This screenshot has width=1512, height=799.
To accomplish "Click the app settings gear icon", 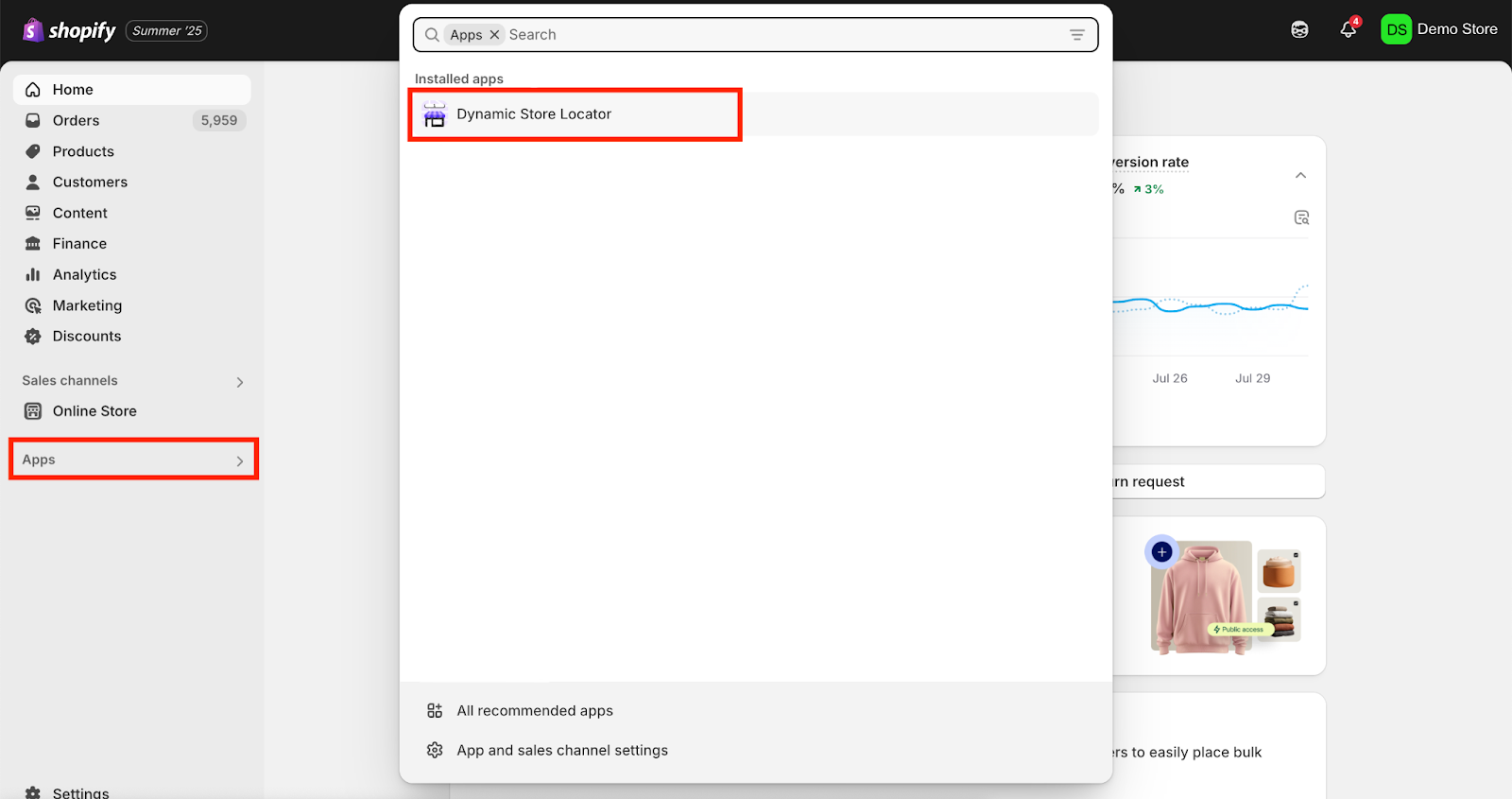I will click(x=435, y=751).
